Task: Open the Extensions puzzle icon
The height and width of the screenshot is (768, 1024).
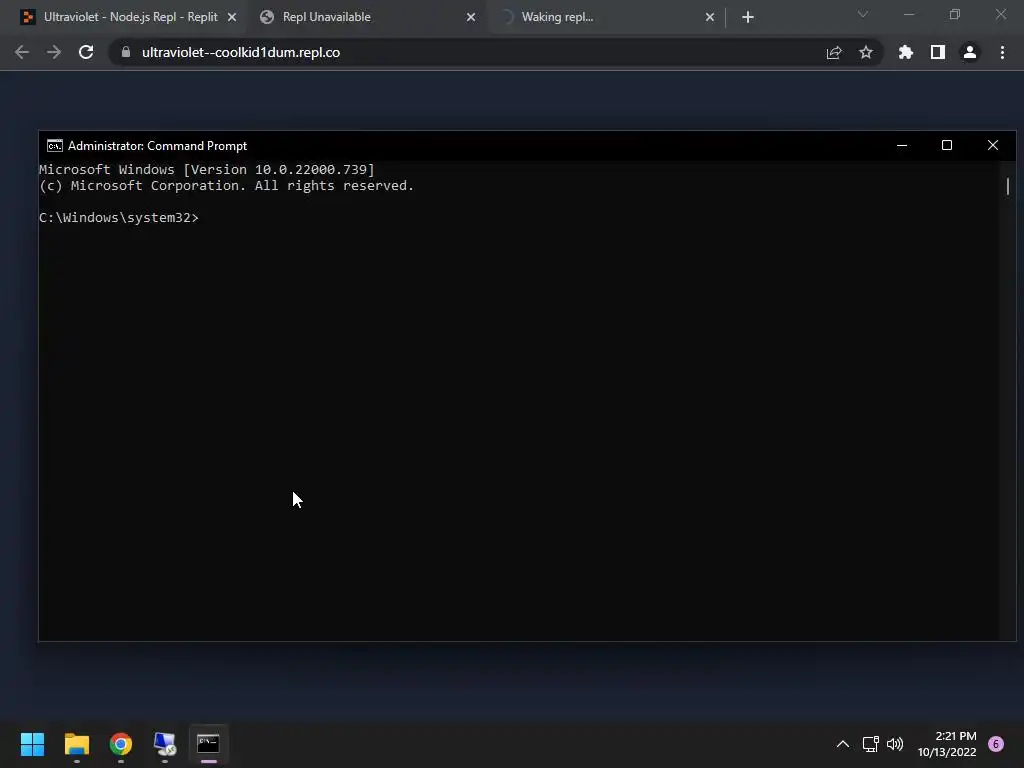Action: [x=906, y=52]
